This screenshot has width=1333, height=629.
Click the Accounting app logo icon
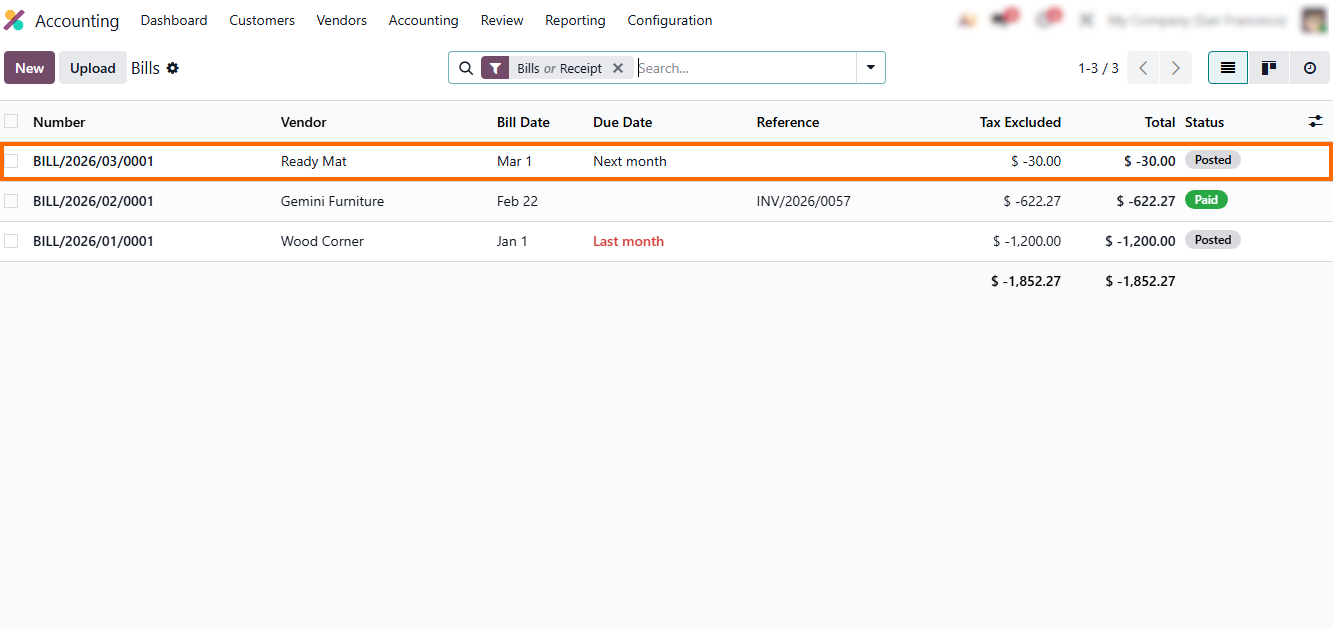[x=14, y=20]
